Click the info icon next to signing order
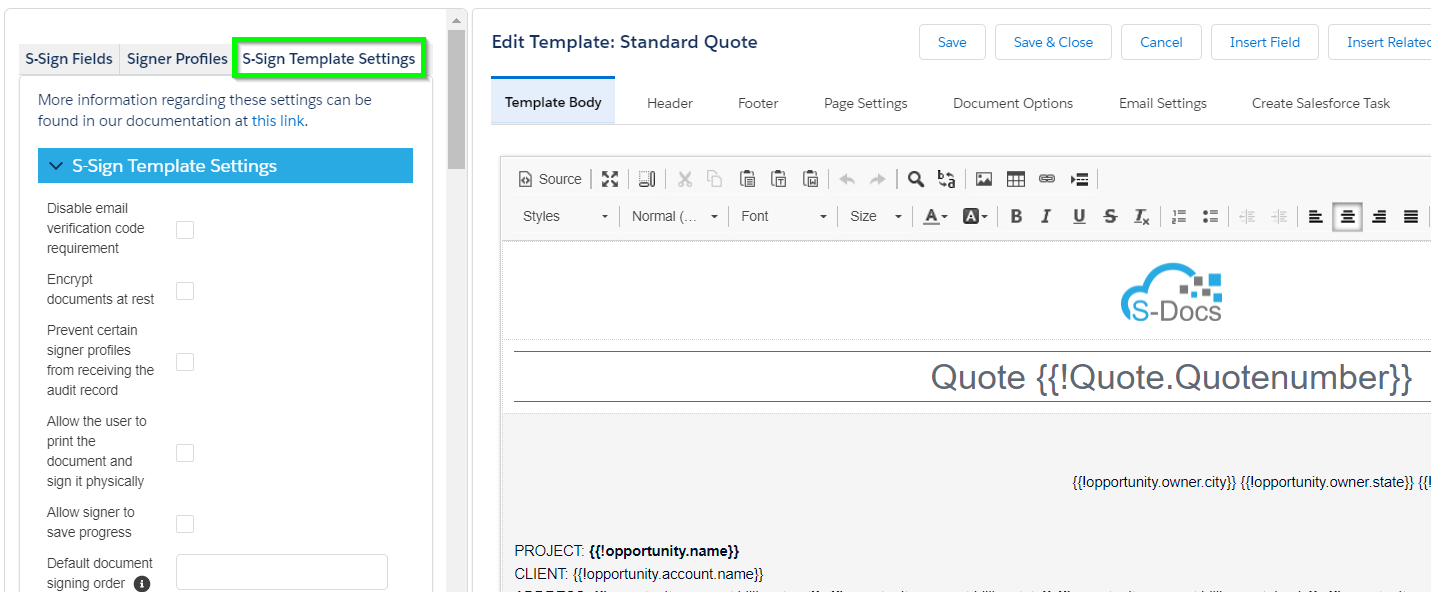This screenshot has width=1431, height=592. 142,584
